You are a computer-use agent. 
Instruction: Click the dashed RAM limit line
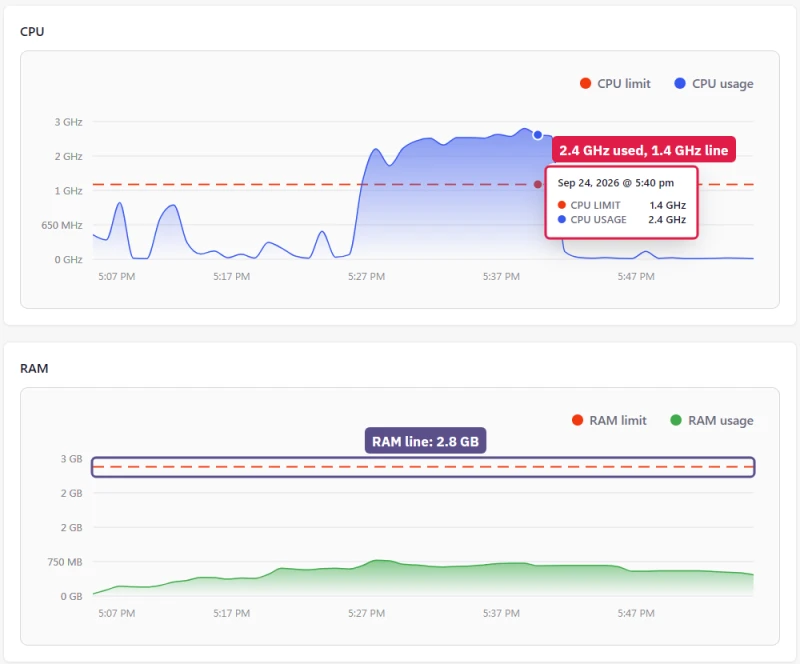423,467
